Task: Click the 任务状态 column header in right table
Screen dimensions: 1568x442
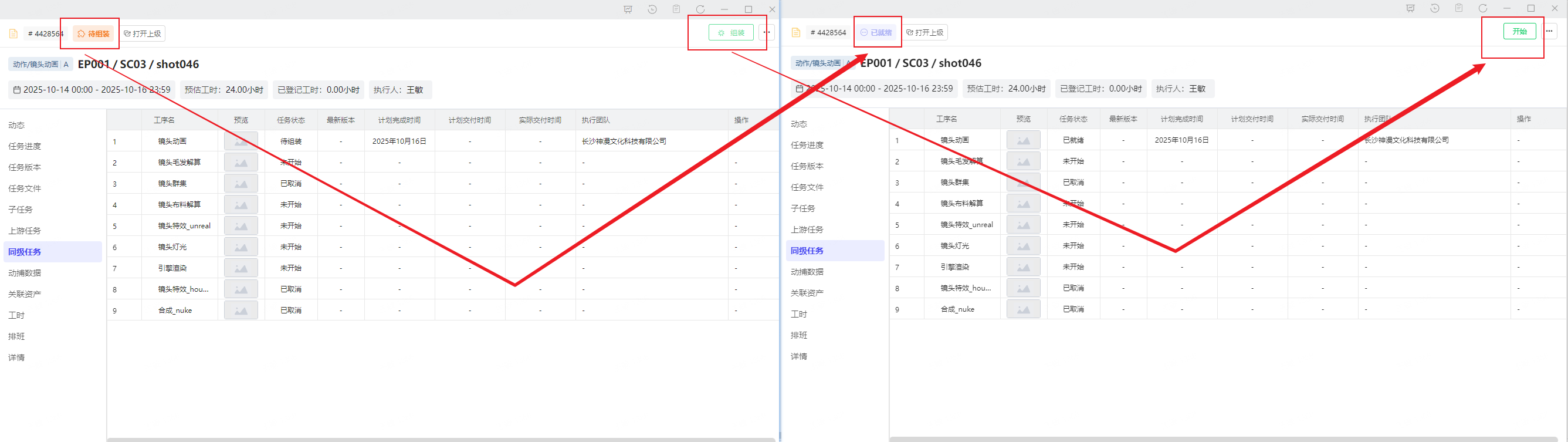Action: point(1072,119)
